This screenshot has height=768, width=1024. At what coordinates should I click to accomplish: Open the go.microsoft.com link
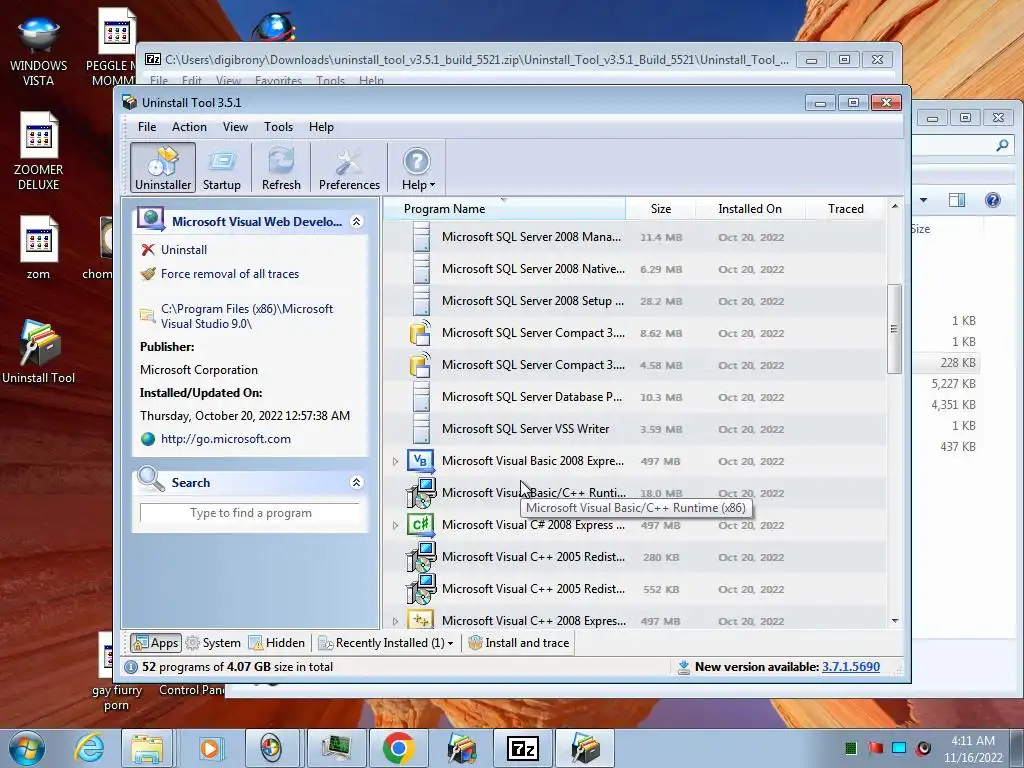point(225,439)
